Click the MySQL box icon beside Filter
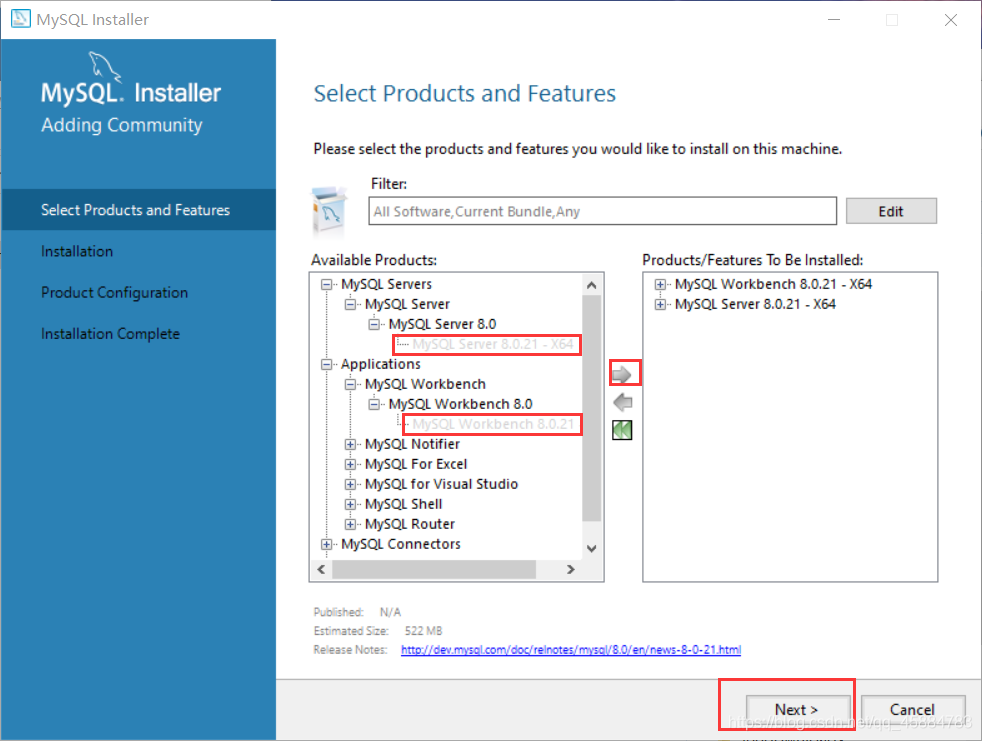This screenshot has width=982, height=741. point(328,209)
